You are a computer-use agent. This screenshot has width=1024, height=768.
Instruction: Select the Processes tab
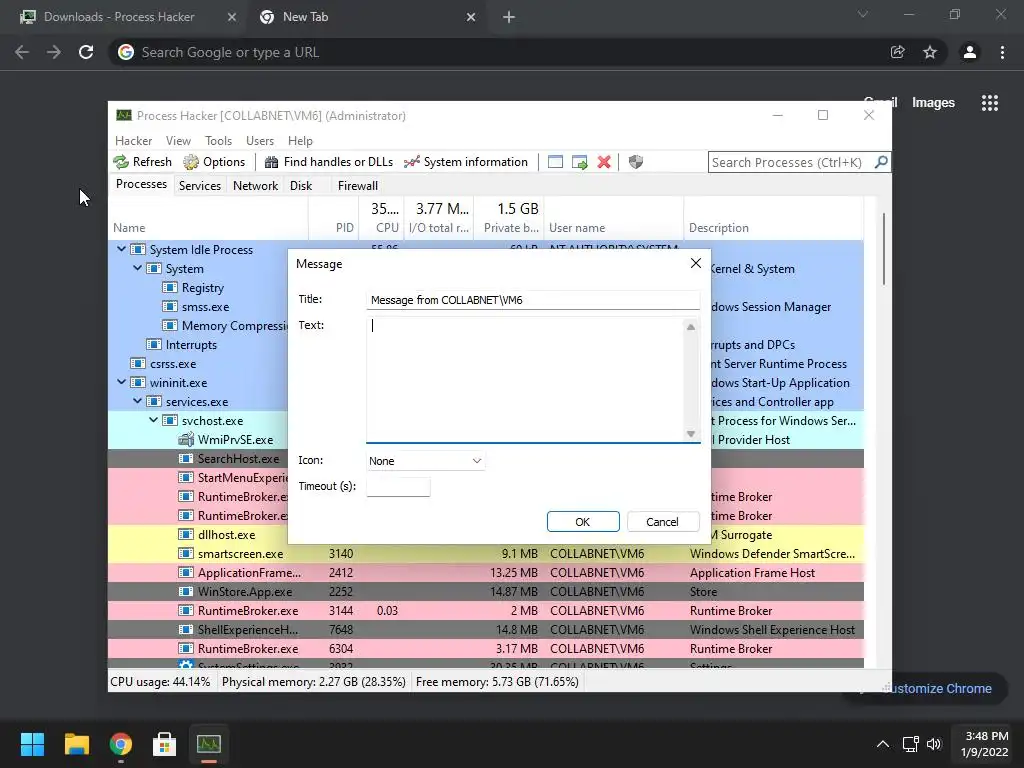click(x=141, y=184)
